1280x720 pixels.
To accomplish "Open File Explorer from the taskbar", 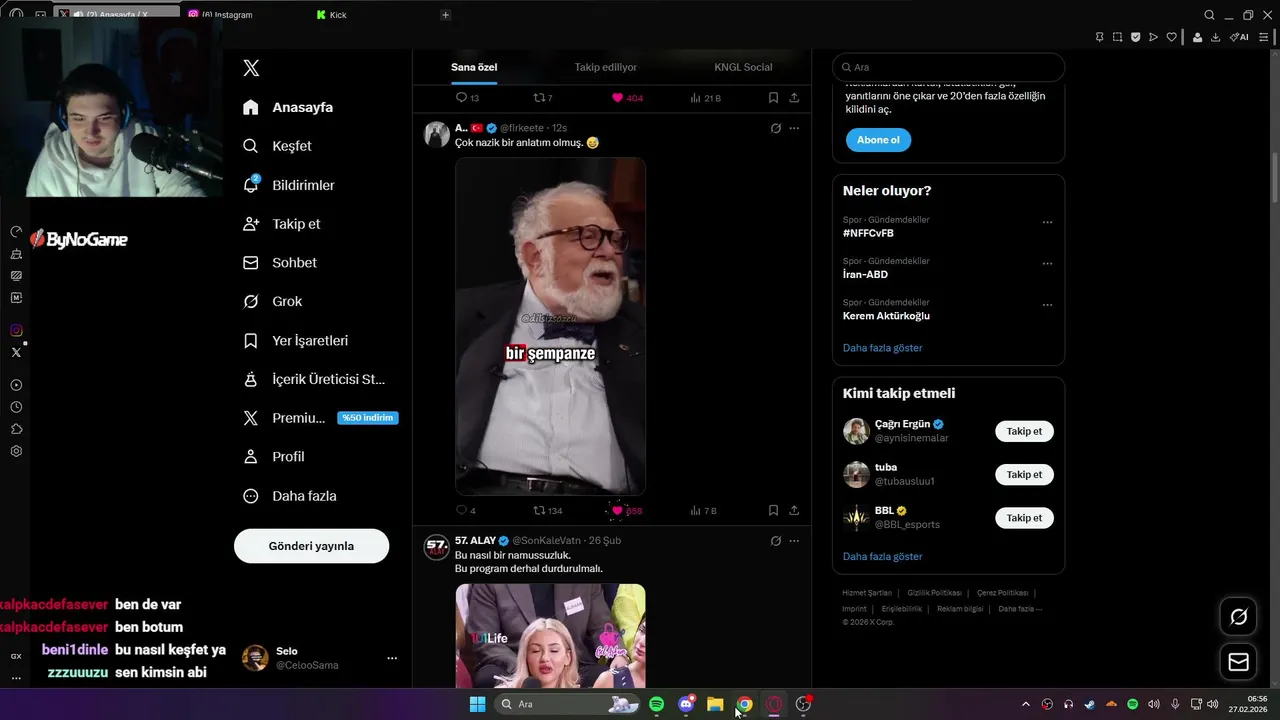I will 715,704.
